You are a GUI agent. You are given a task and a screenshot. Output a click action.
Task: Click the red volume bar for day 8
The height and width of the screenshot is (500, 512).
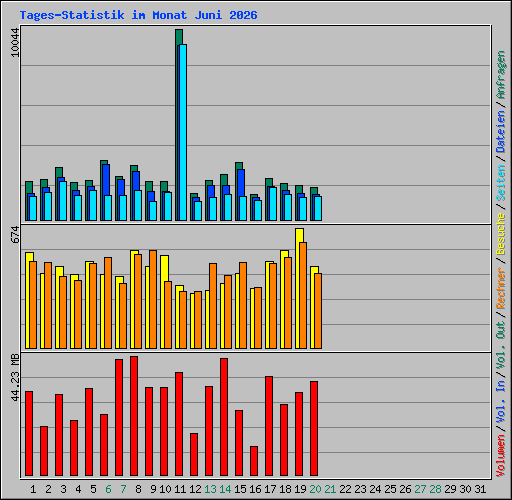point(134,416)
